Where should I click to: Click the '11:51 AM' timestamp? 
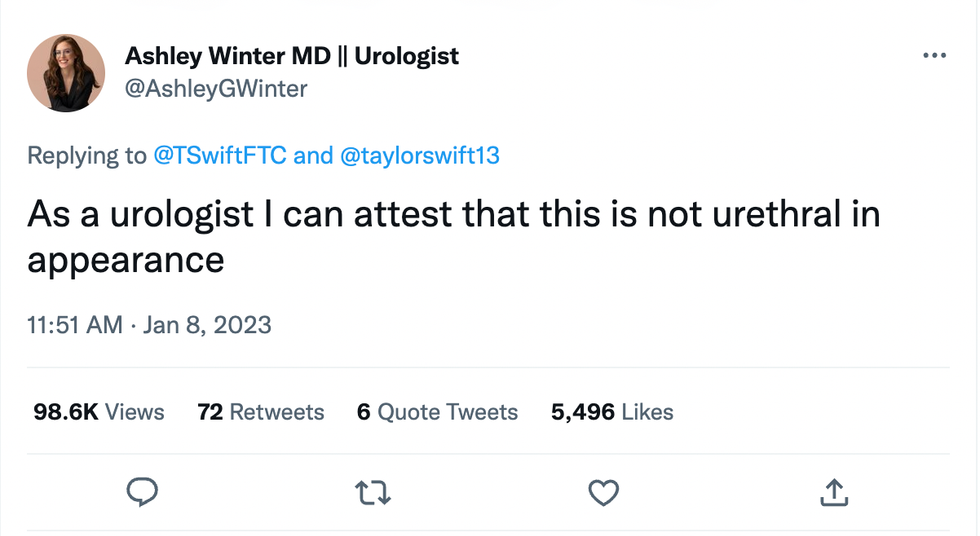[x=74, y=325]
